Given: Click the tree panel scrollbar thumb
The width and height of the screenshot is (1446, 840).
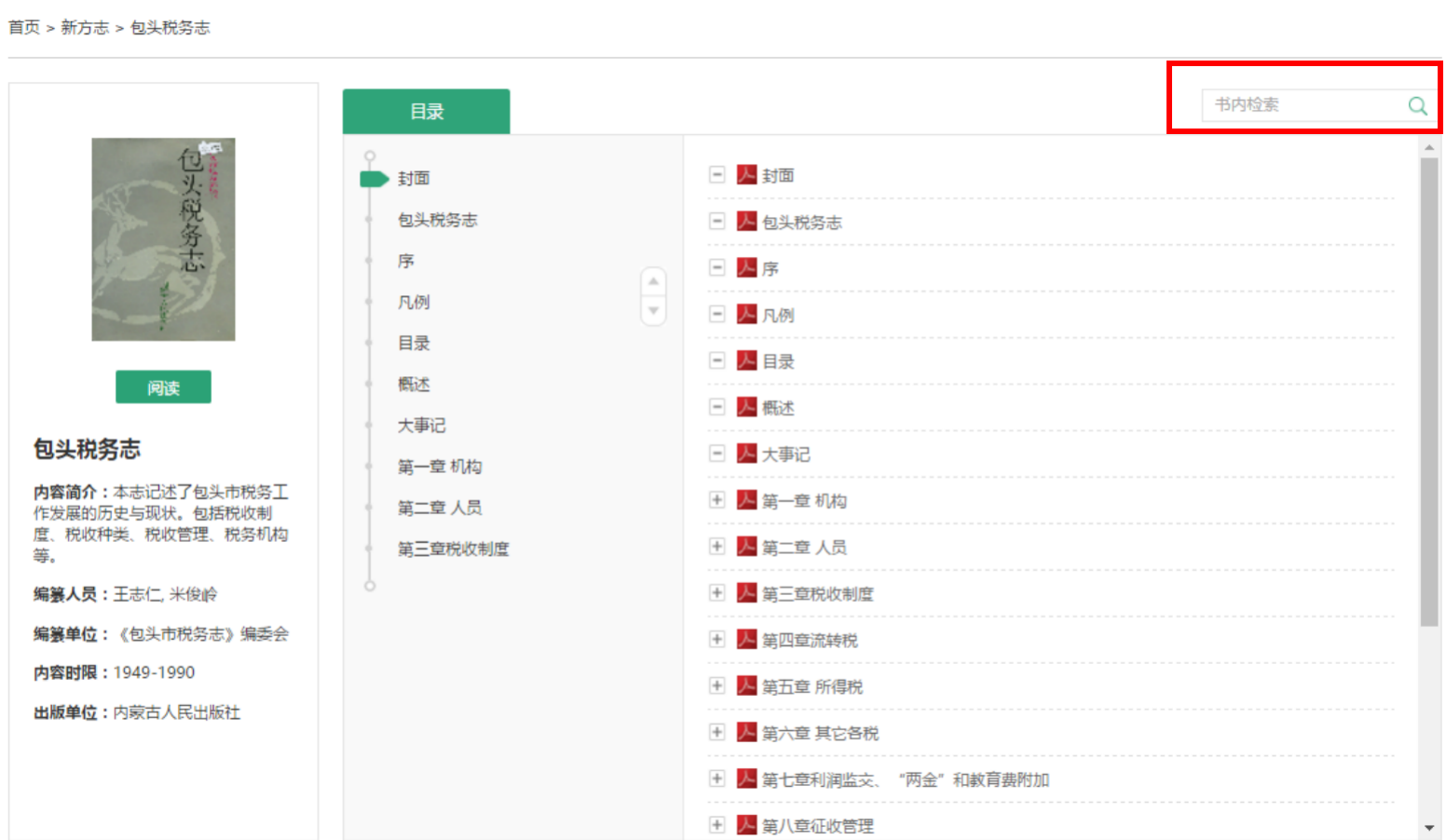Looking at the screenshot, I should tap(1429, 391).
